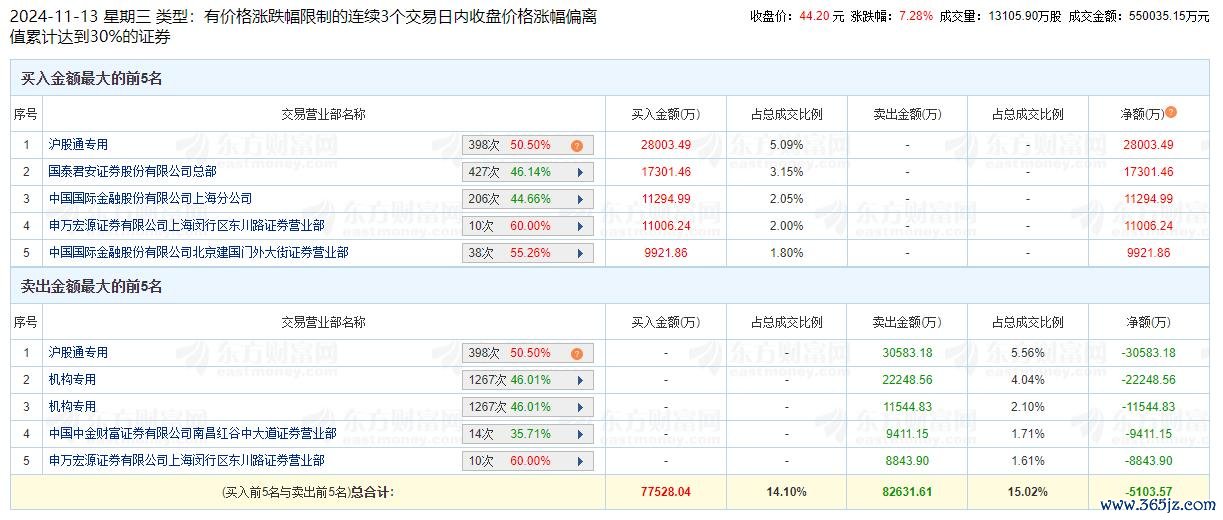Expand arrow for 北京建国门外大街证券营业部 stats
Image resolution: width=1223 pixels, height=520 pixels.
[x=580, y=254]
